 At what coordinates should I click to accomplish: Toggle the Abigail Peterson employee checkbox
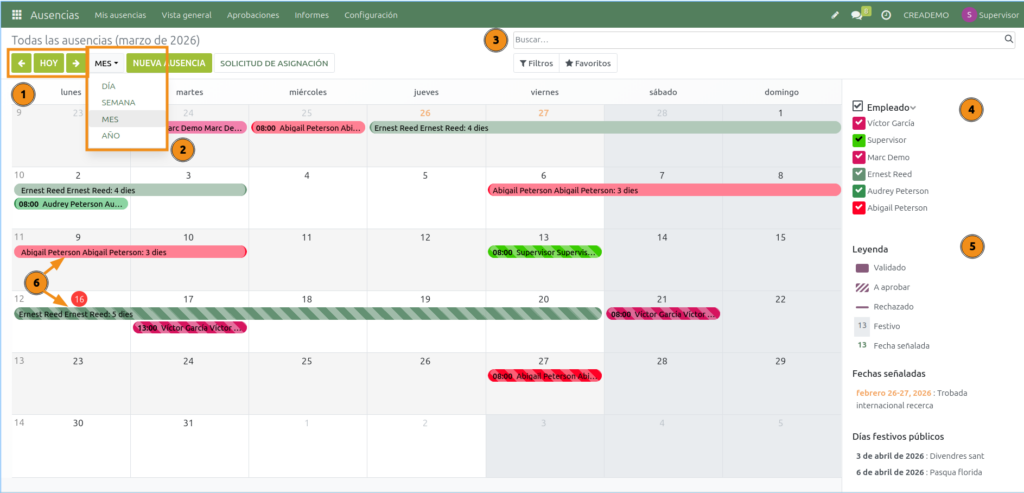(x=858, y=208)
